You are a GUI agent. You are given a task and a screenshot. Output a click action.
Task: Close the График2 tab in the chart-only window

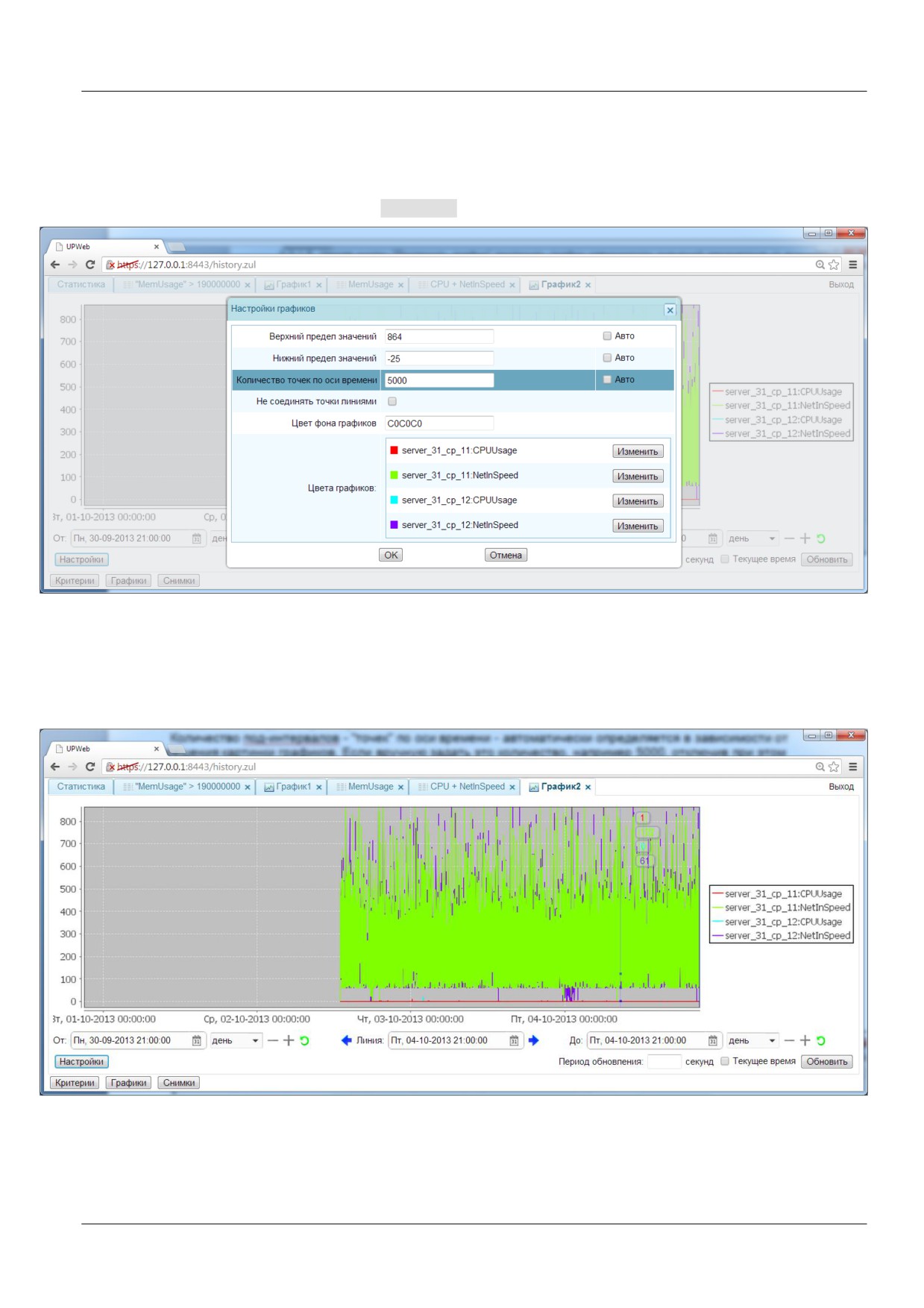tap(588, 787)
